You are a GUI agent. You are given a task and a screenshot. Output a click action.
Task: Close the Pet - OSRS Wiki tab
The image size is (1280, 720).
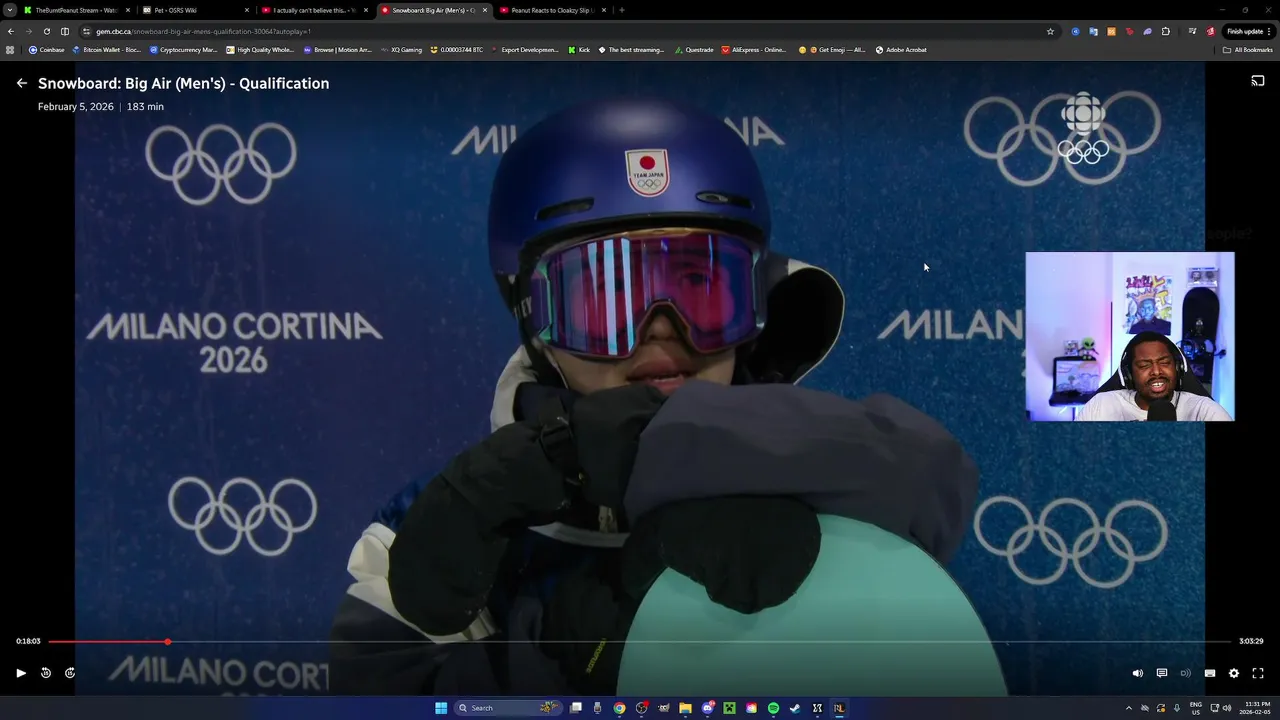pos(247,10)
